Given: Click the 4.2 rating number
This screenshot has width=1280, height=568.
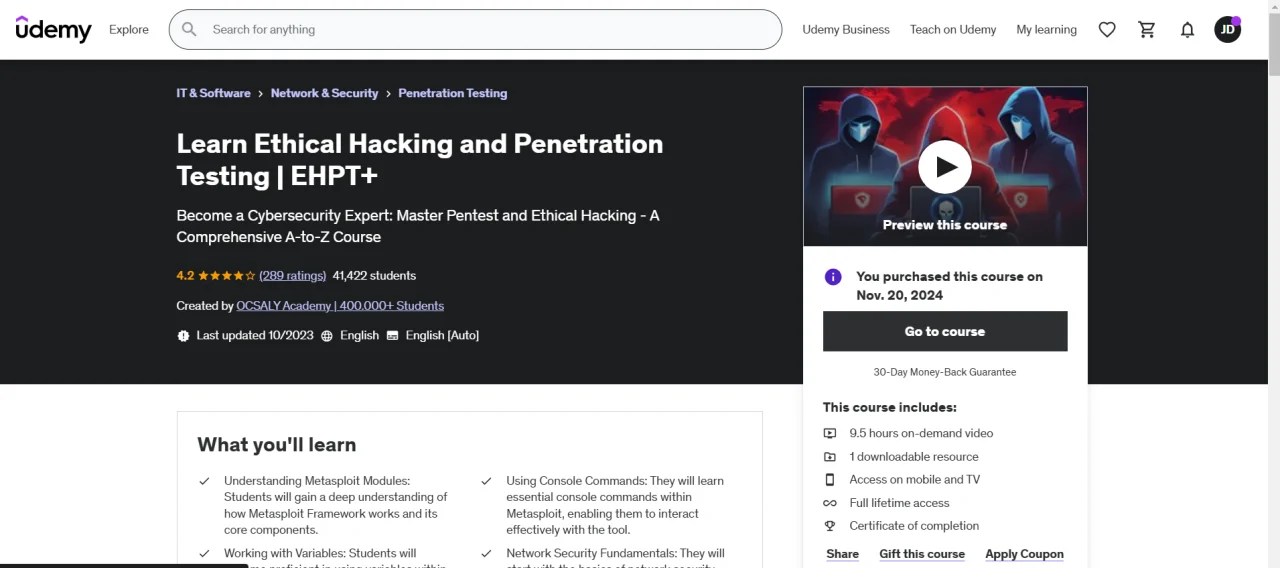Looking at the screenshot, I should (185, 276).
